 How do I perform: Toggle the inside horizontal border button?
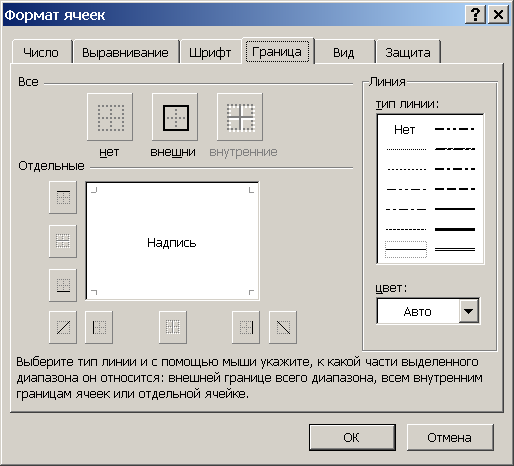(x=63, y=241)
